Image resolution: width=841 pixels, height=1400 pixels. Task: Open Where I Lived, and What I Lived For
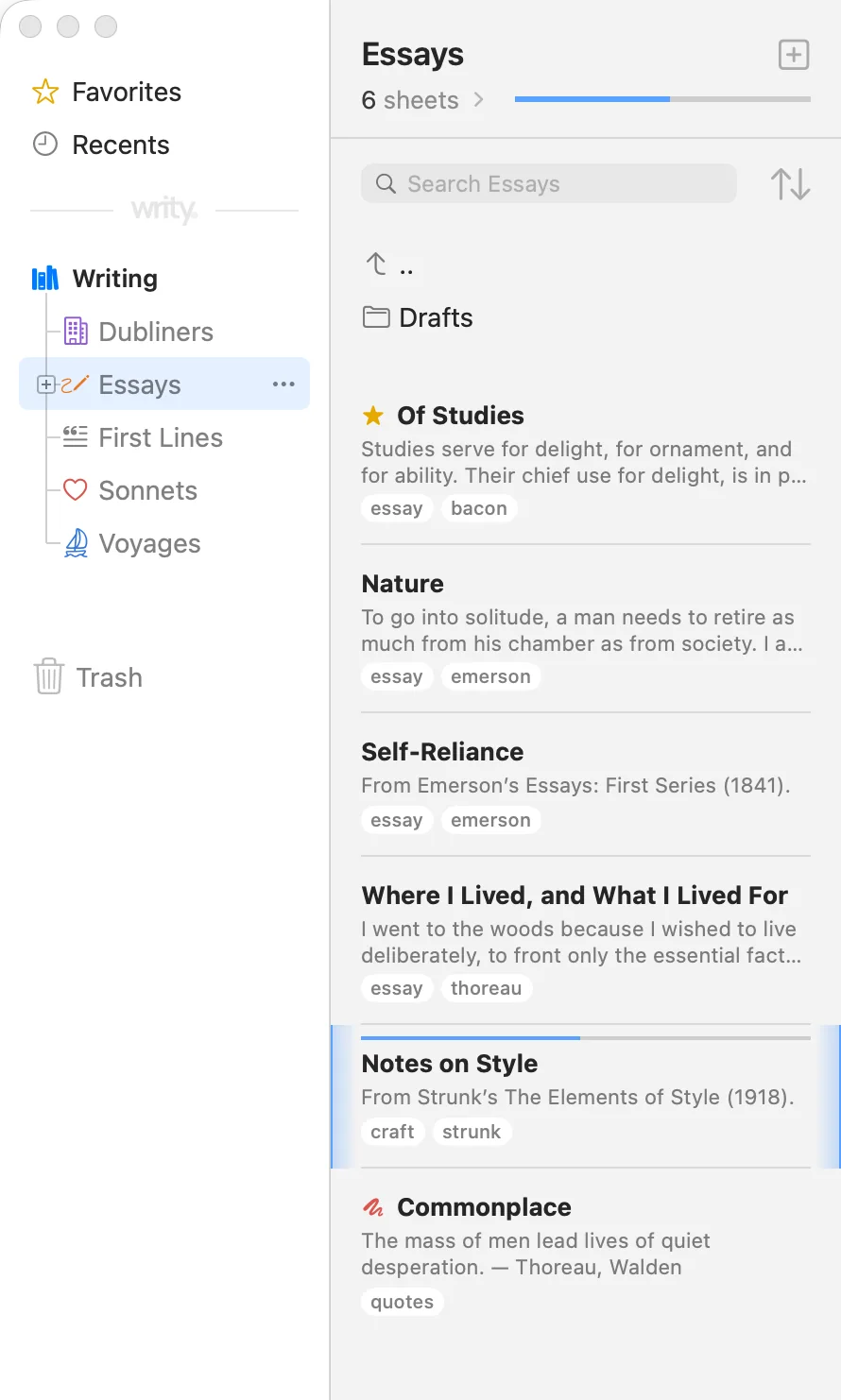click(x=575, y=896)
